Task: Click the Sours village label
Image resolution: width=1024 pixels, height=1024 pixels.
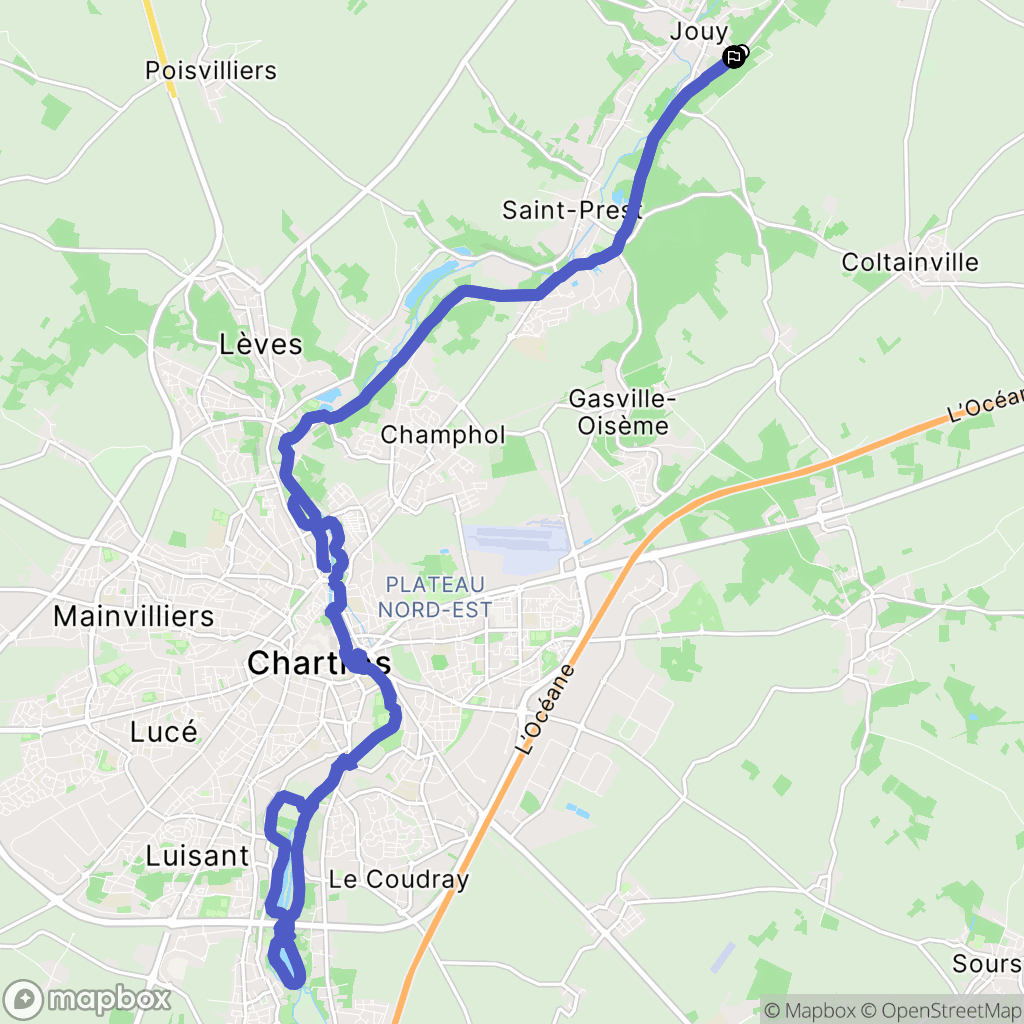Action: click(986, 963)
